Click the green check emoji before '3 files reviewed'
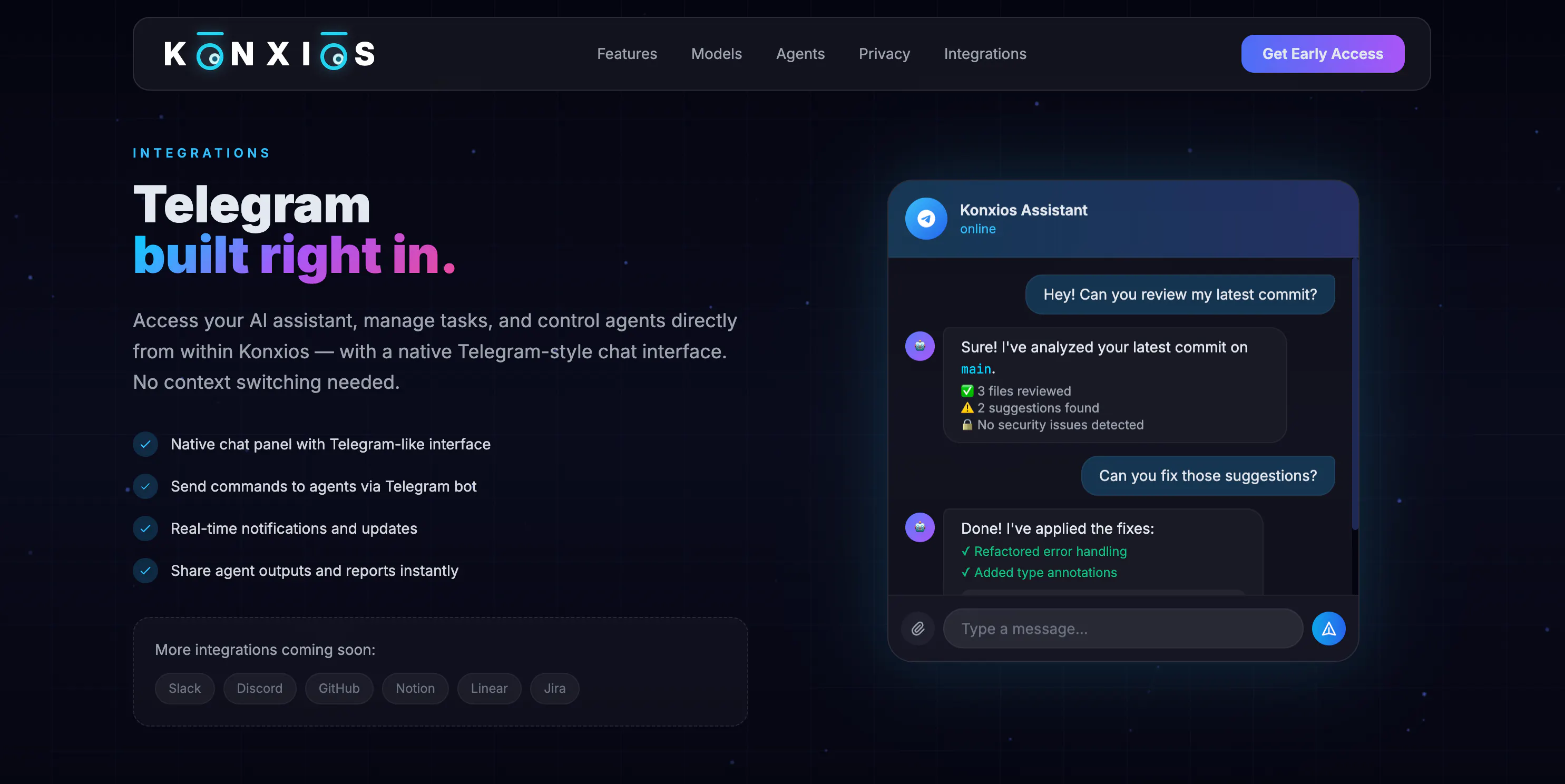 pos(967,391)
